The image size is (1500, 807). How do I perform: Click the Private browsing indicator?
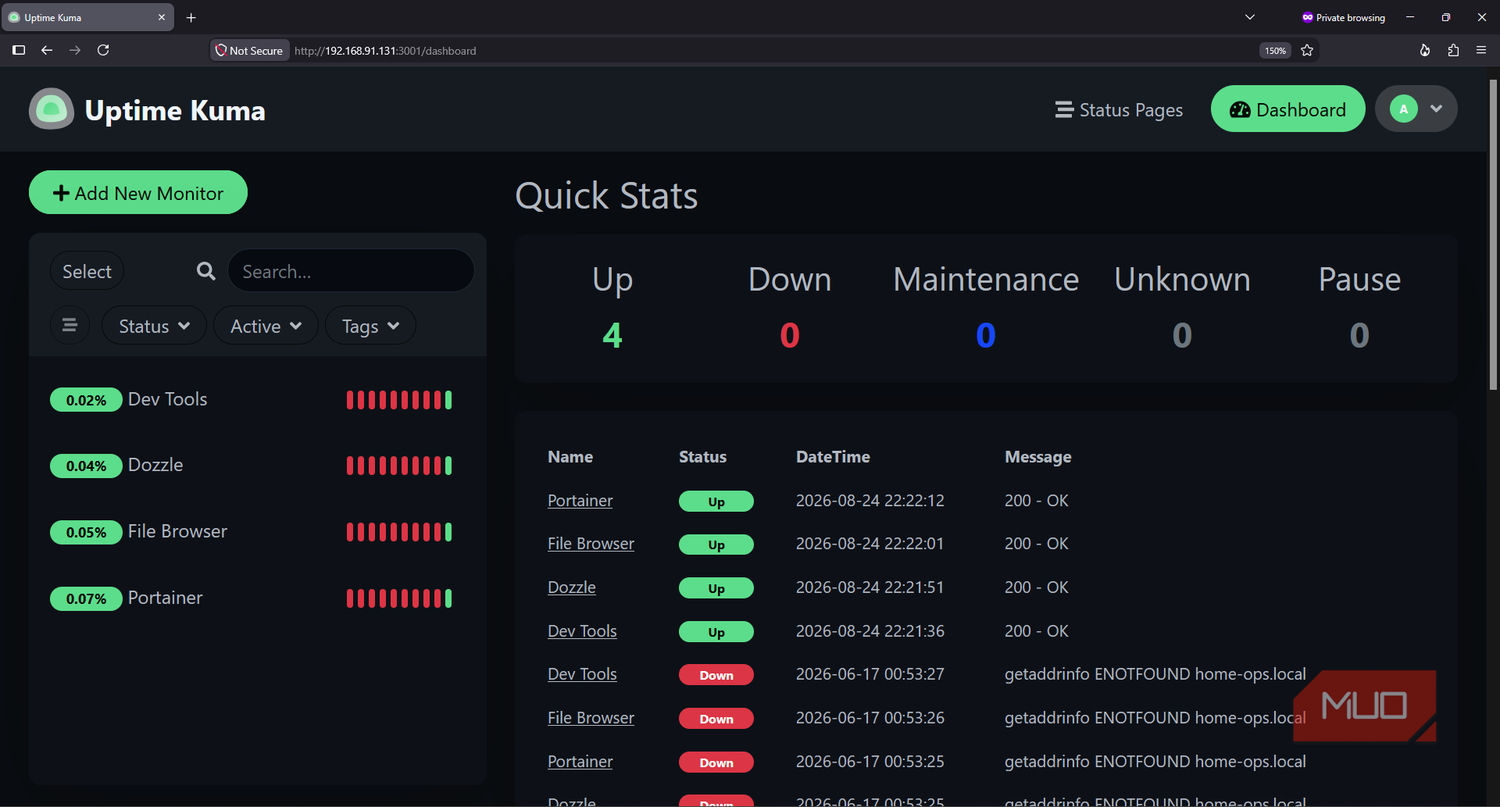[1343, 17]
